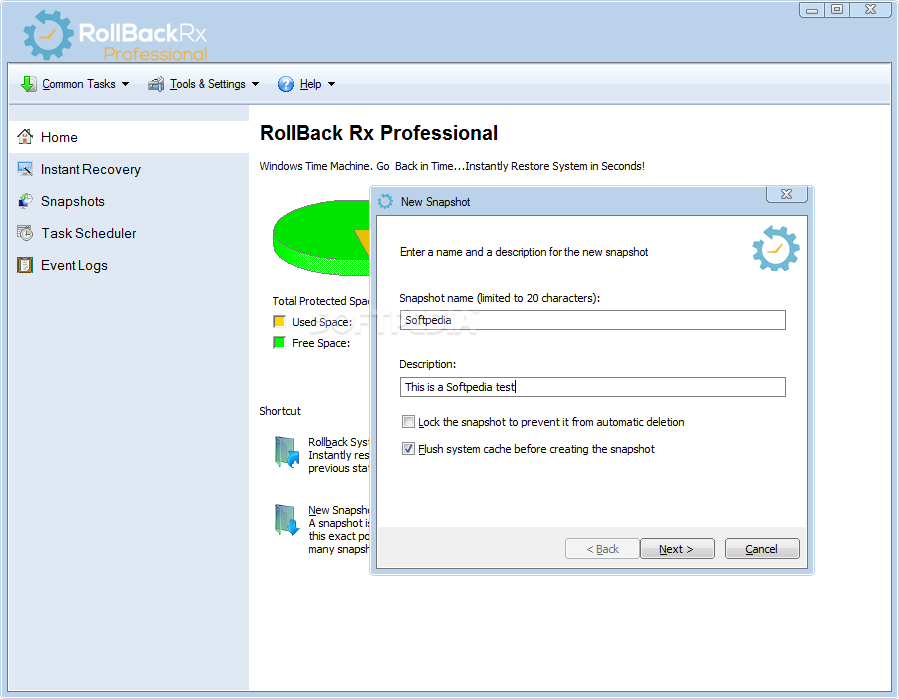The height and width of the screenshot is (699, 899).
Task: Click the Instant Recovery monitor icon
Action: pyautogui.click(x=25, y=169)
